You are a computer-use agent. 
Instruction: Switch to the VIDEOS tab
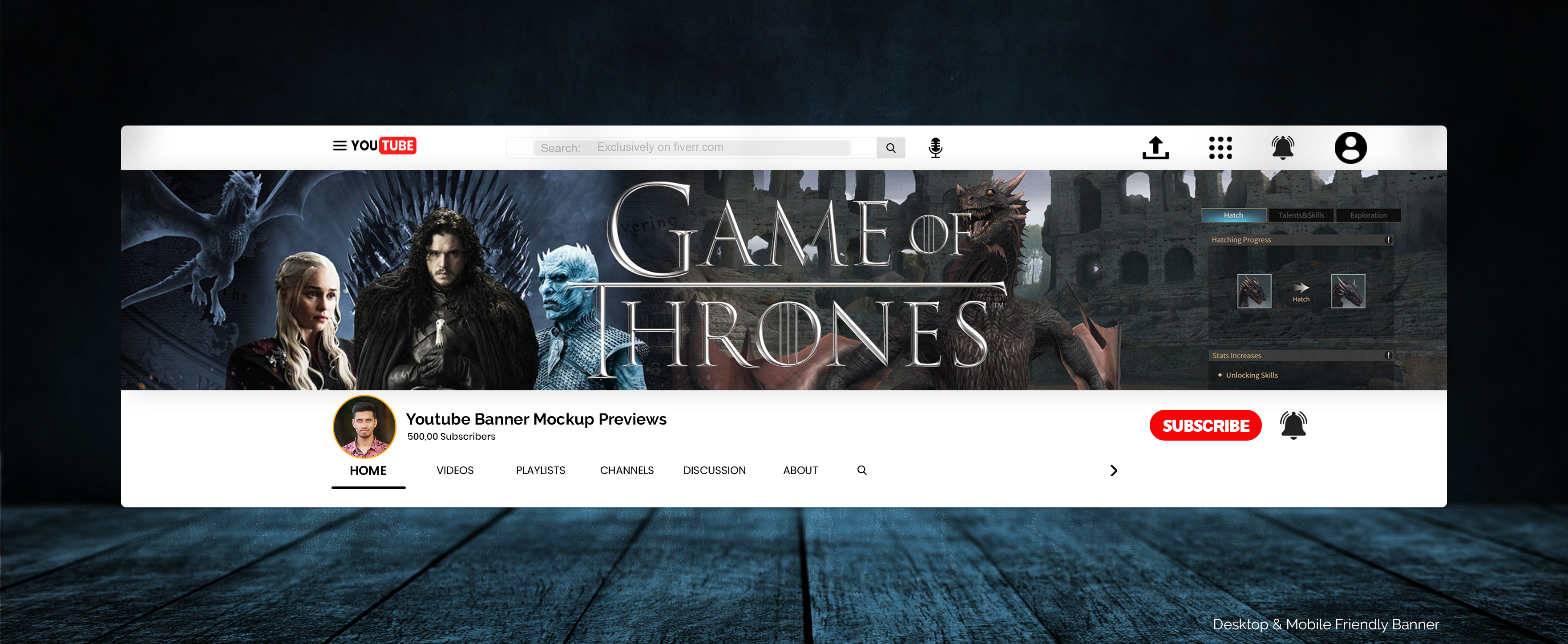455,470
